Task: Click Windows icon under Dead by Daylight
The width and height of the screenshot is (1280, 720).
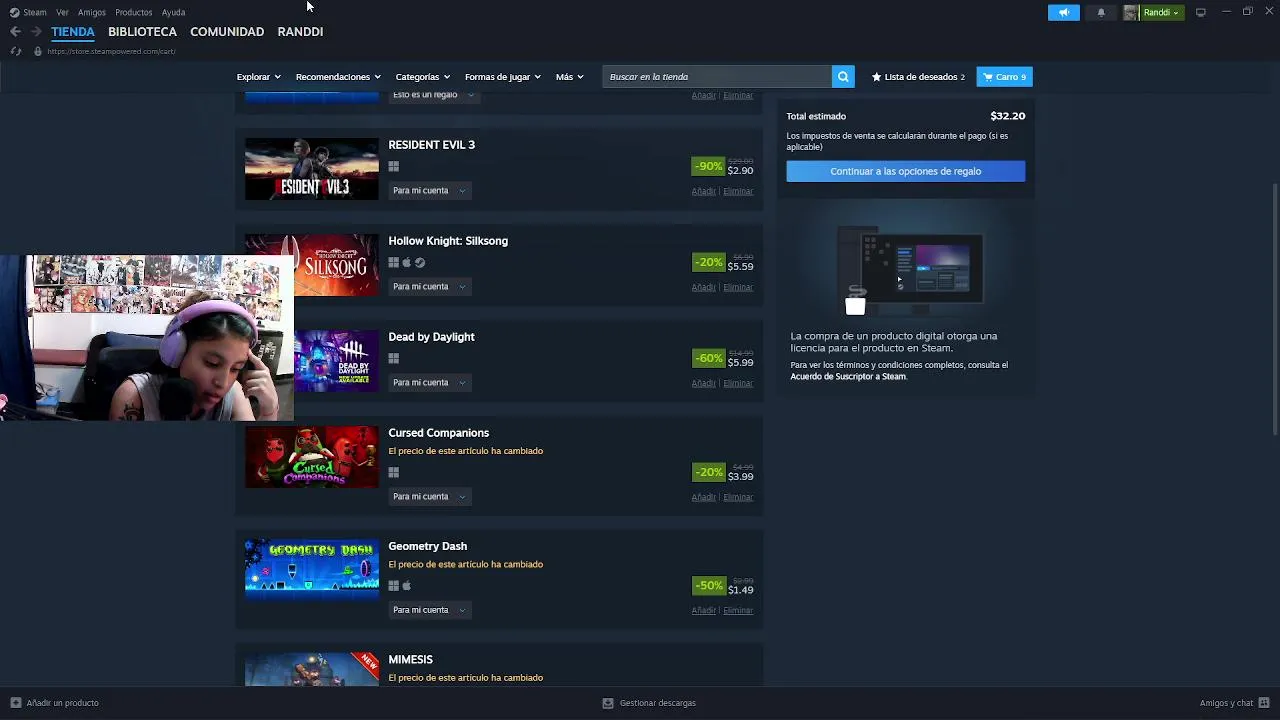Action: coord(394,358)
